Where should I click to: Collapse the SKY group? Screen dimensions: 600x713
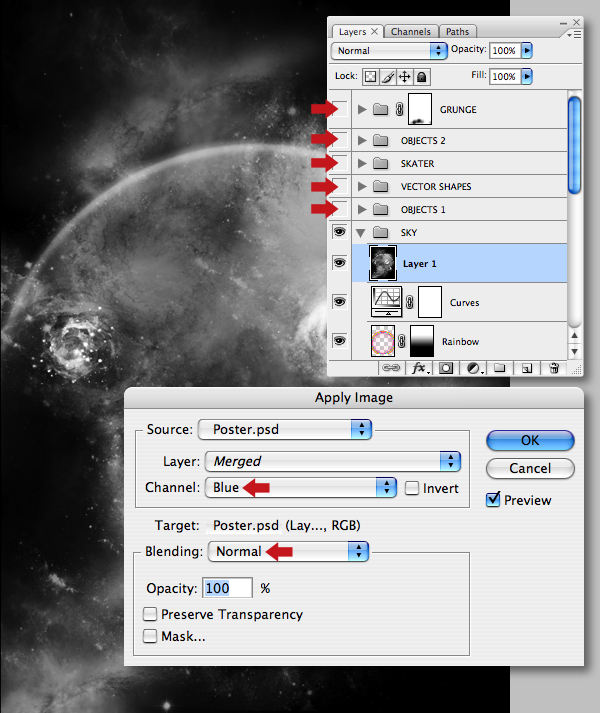click(x=361, y=233)
